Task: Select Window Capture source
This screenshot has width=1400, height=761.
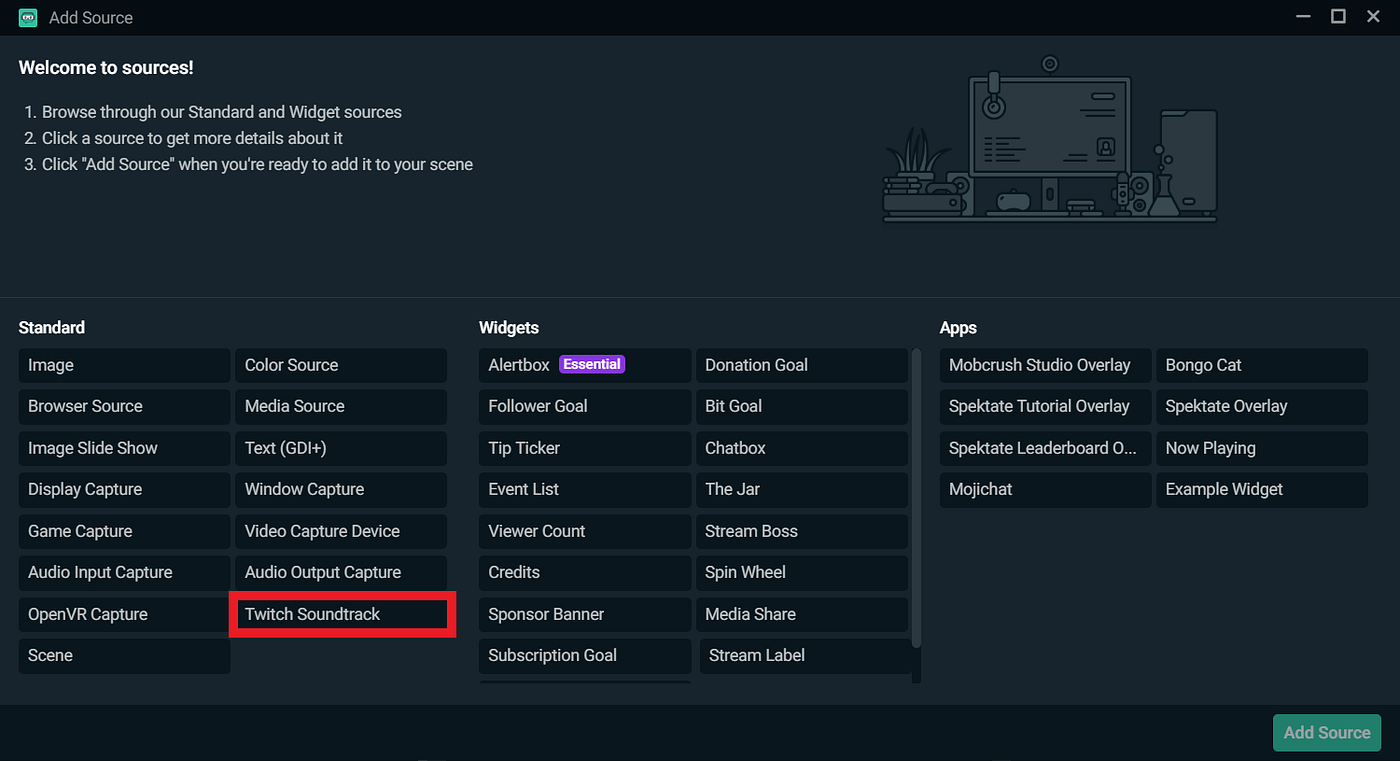Action: click(x=341, y=489)
